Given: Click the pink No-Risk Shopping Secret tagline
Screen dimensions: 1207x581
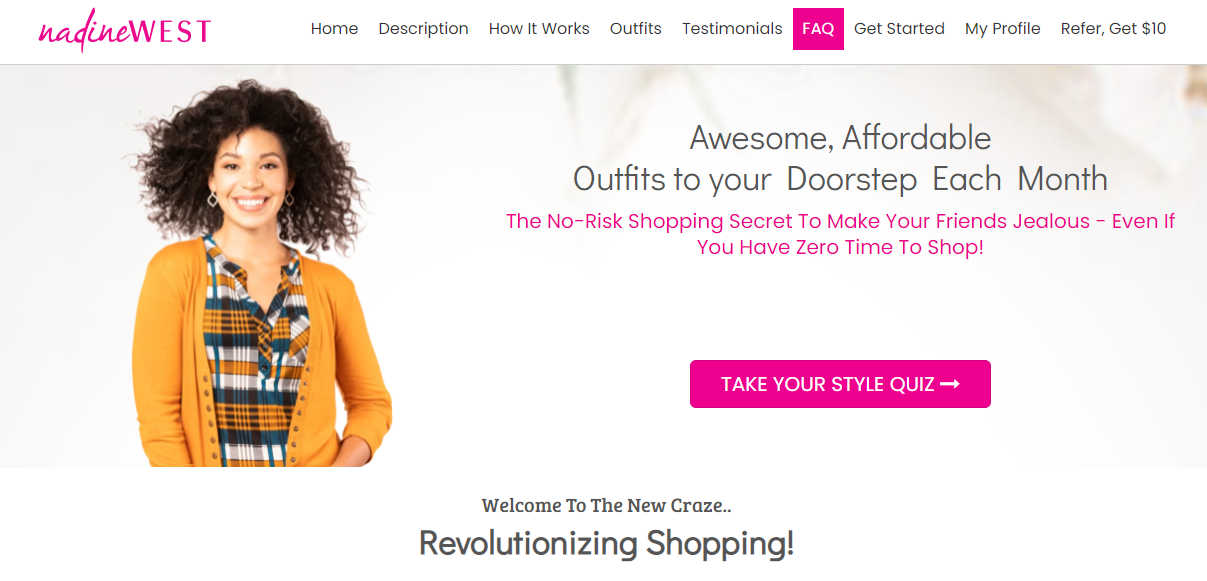Looking at the screenshot, I should click(840, 234).
